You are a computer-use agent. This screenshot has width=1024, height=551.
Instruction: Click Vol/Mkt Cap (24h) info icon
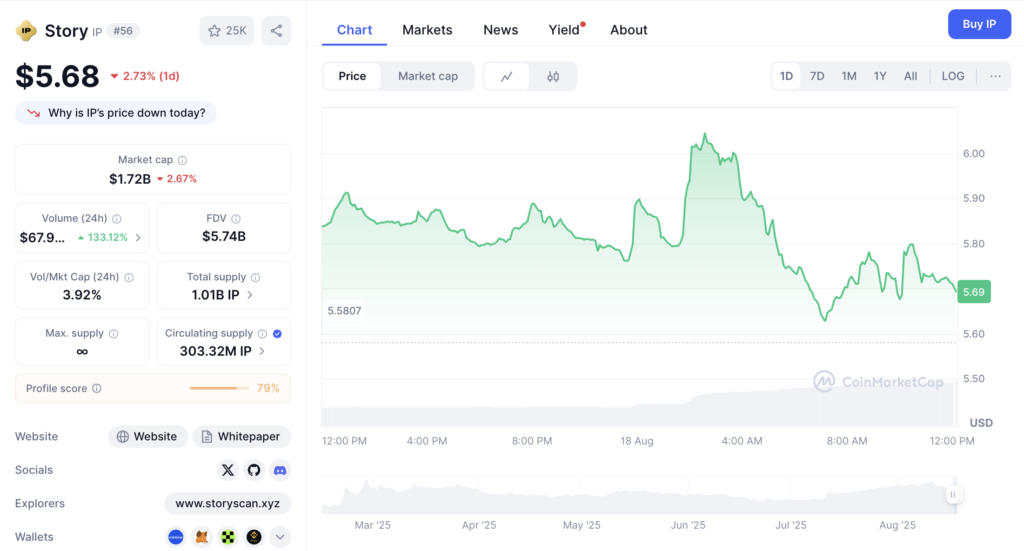pos(129,277)
